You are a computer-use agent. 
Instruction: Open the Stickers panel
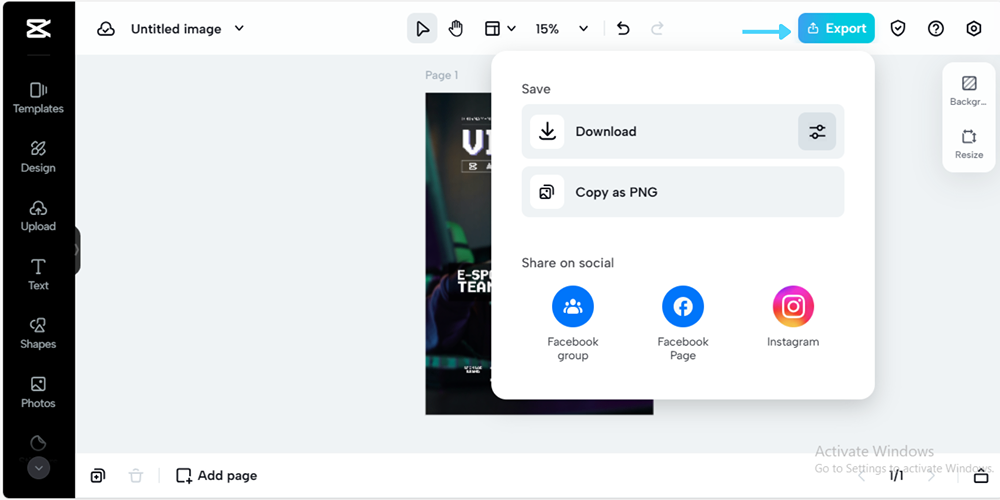pos(38,443)
